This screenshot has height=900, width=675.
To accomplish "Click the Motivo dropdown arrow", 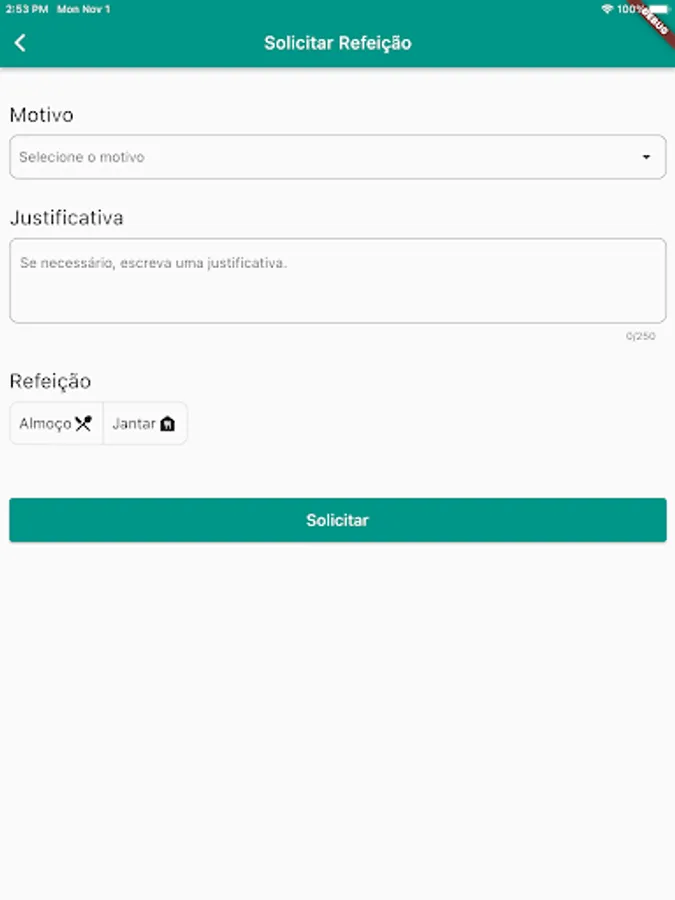I will pyautogui.click(x=646, y=157).
